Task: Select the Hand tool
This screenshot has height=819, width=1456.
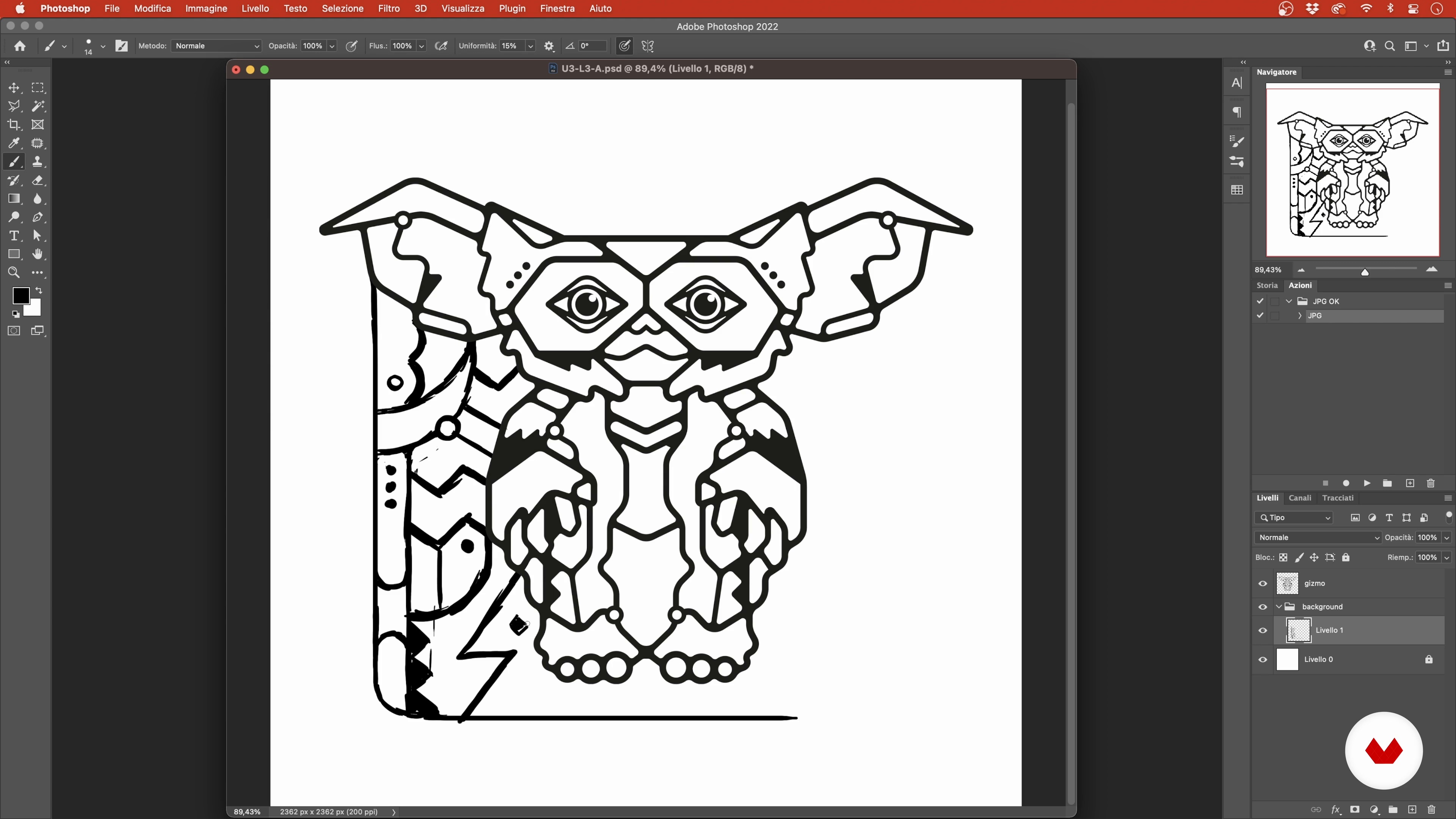Action: [x=37, y=254]
